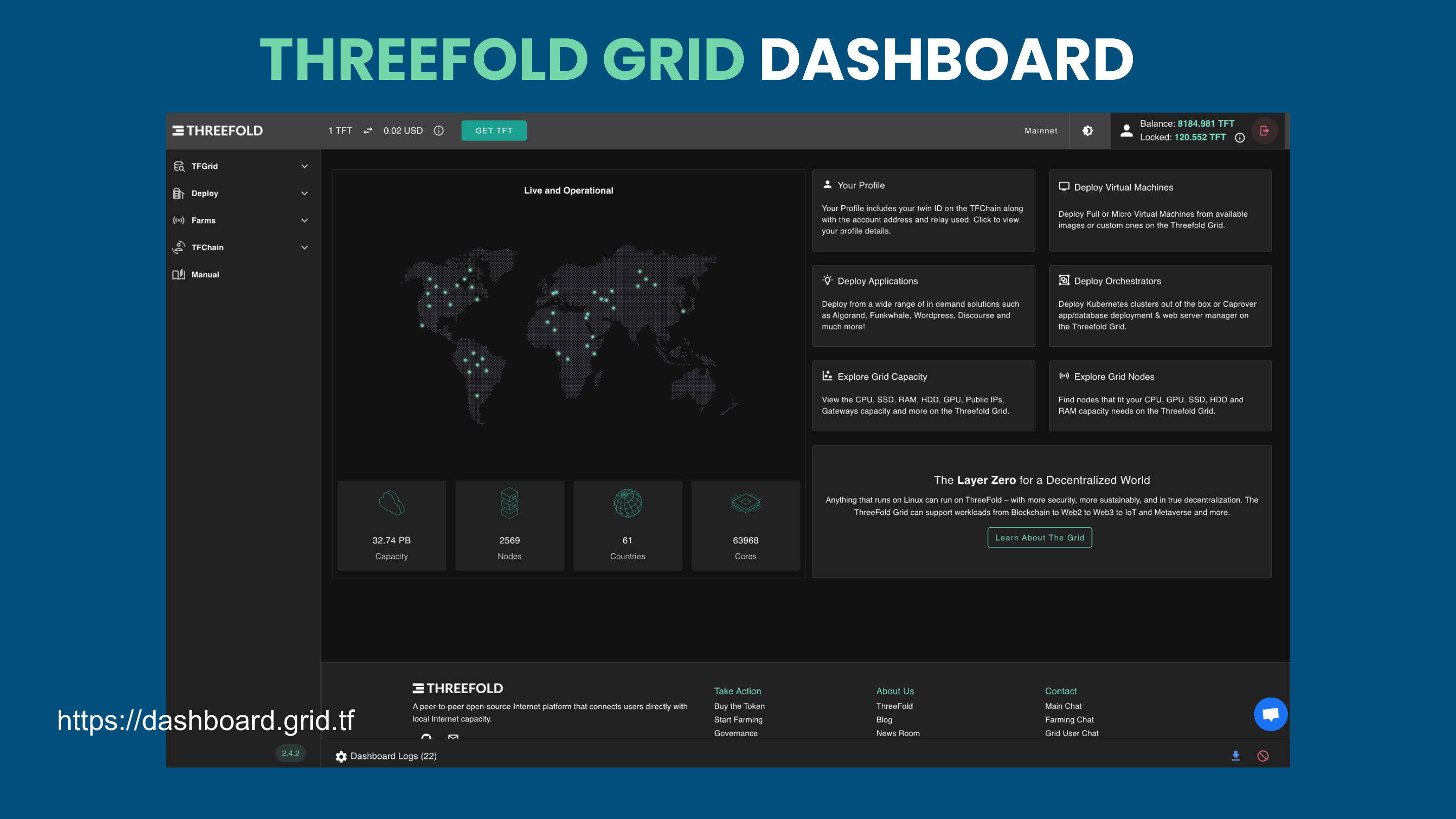Image resolution: width=1456 pixels, height=819 pixels.
Task: Click the Farms sidebar icon
Action: (x=178, y=220)
